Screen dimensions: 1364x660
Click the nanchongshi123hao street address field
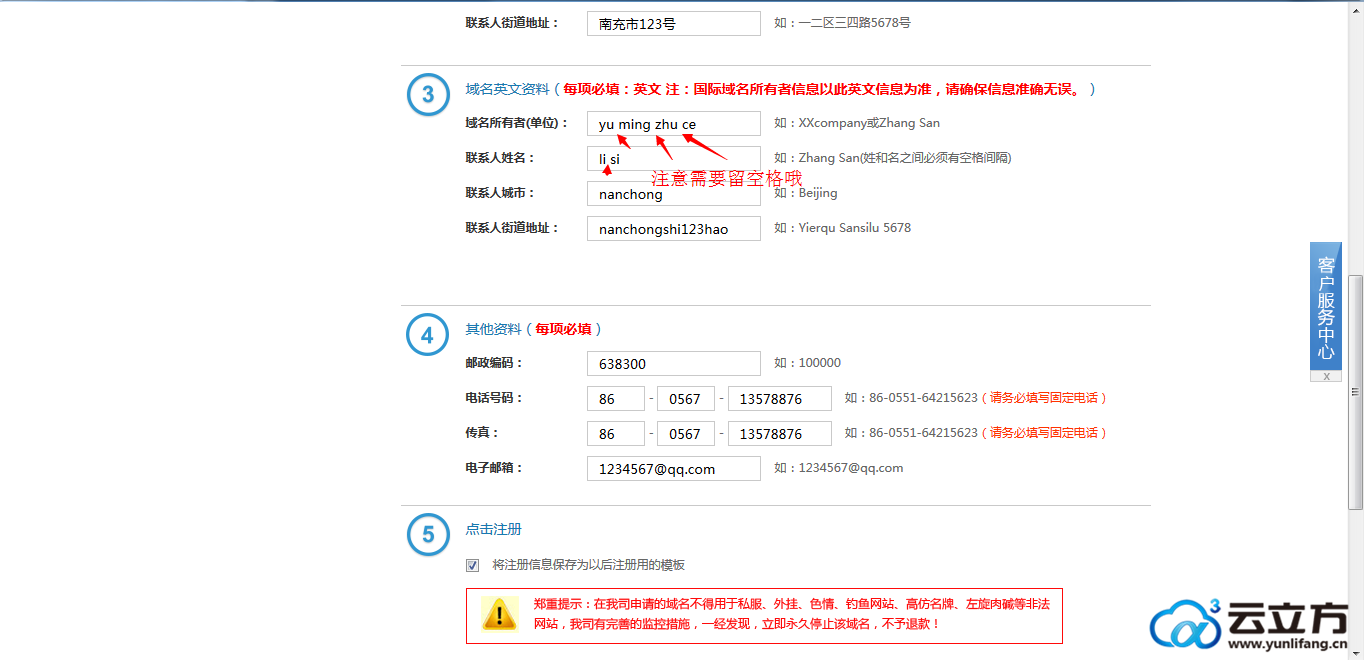673,229
